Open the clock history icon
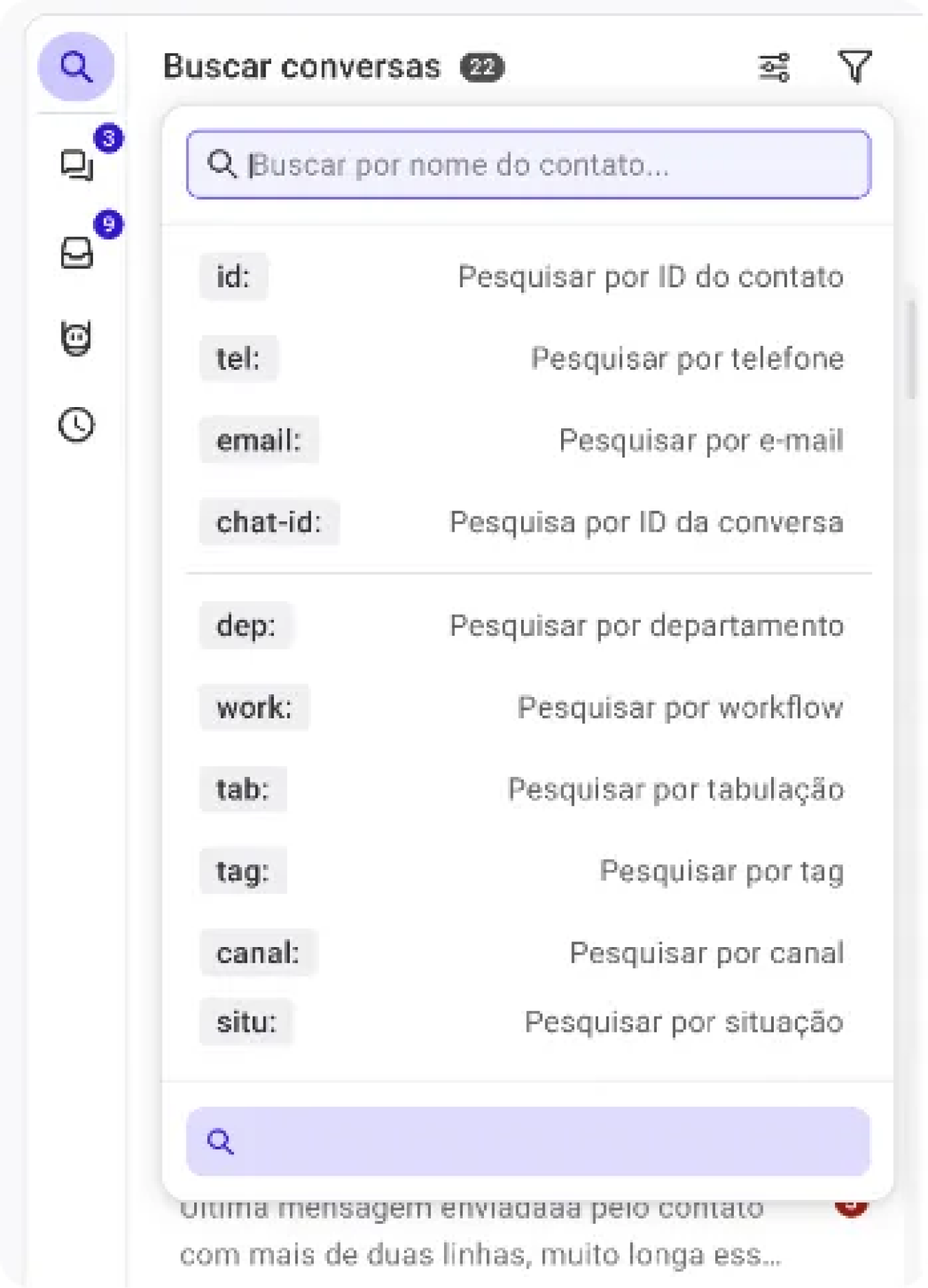Screen dimensions: 928x1288 tap(76, 424)
